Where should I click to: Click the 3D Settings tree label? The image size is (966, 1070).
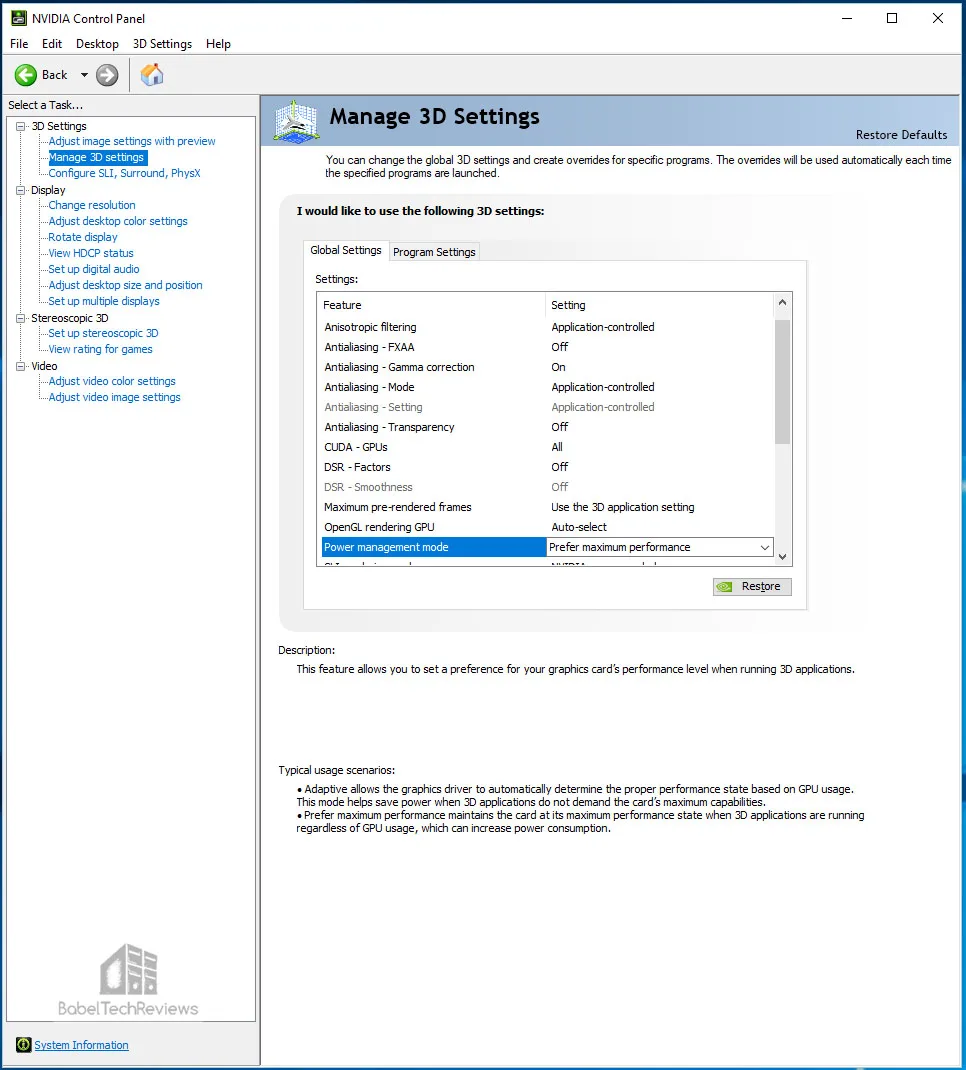59,126
